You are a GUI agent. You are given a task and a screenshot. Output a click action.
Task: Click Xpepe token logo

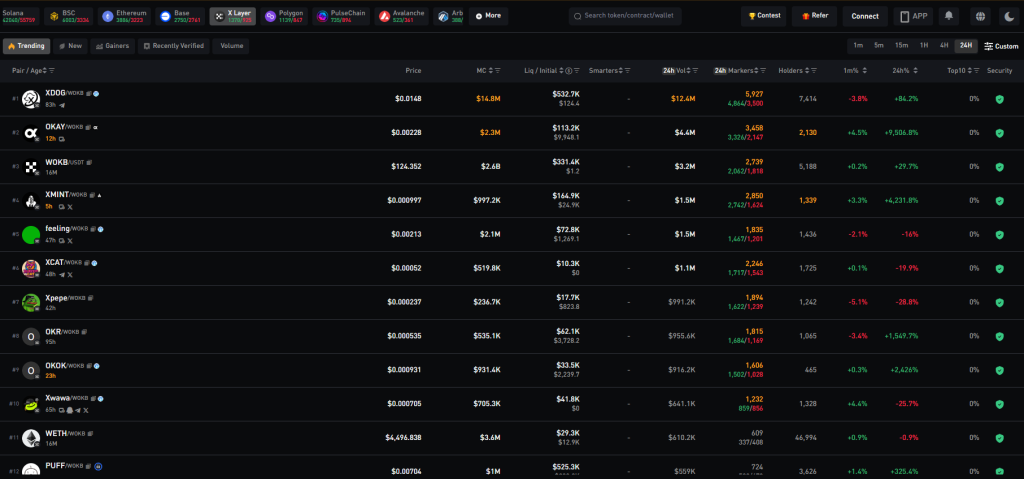click(31, 303)
